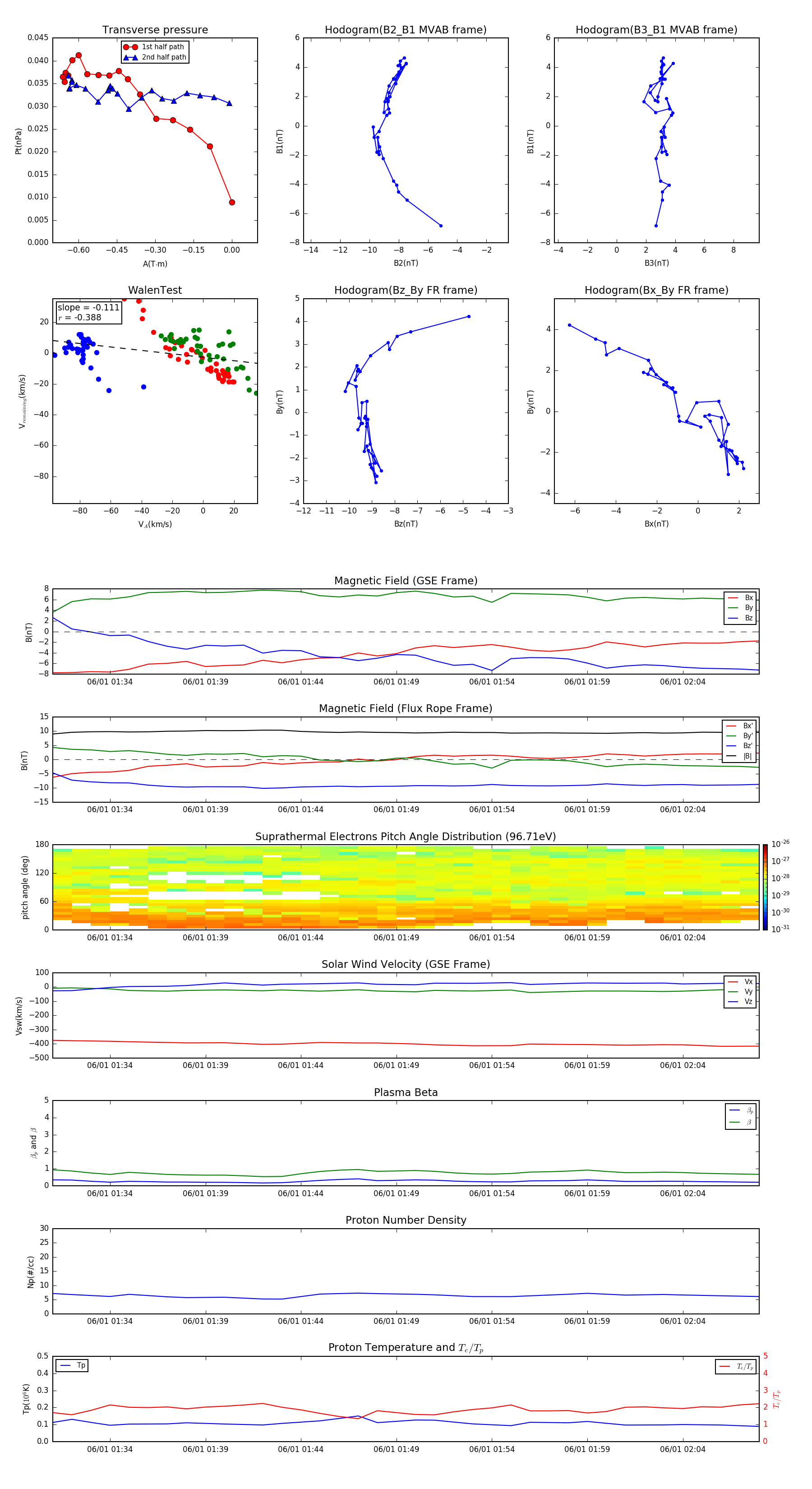Click the pitch angle color scale bar
Viewport: 812px width, 1489px height.
coord(765,887)
